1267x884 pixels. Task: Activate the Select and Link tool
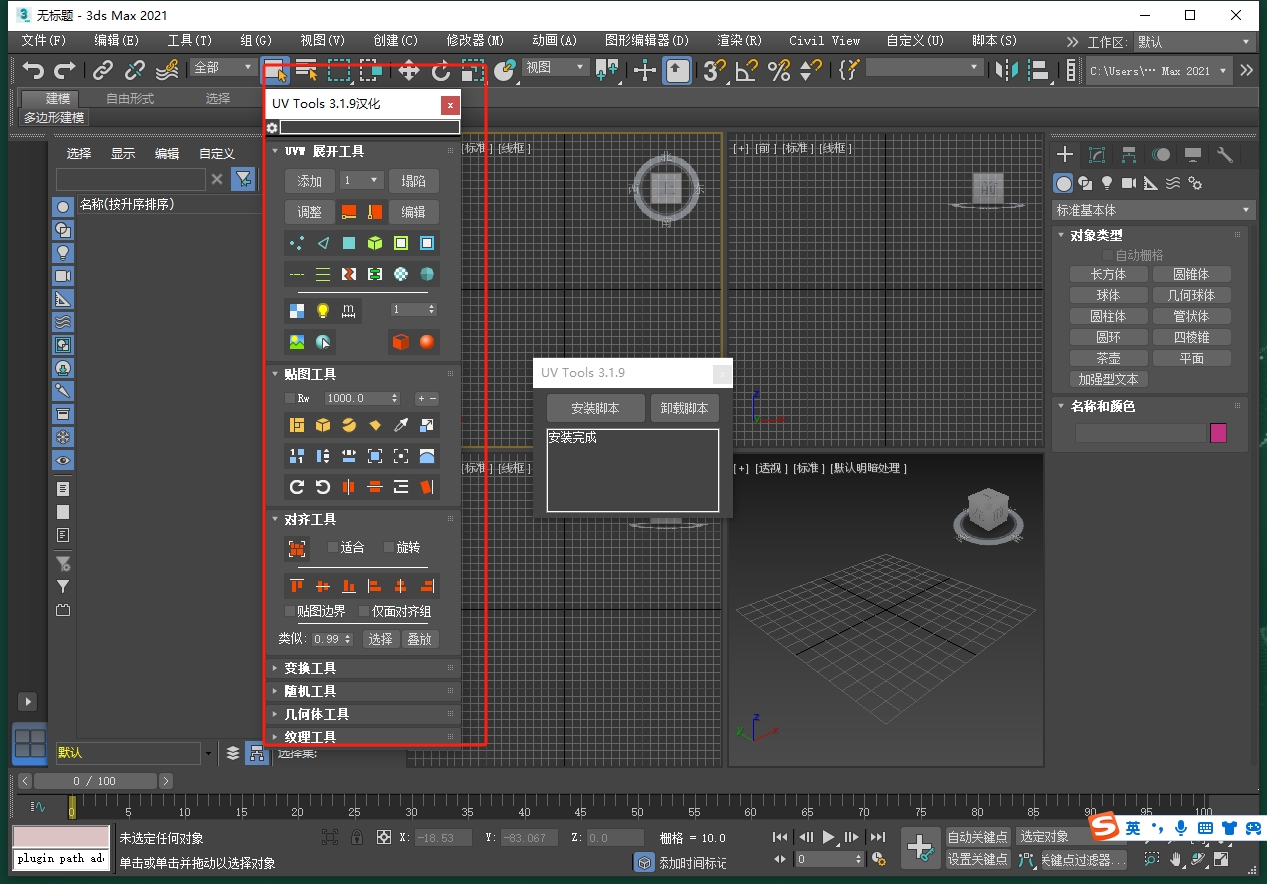pos(101,70)
